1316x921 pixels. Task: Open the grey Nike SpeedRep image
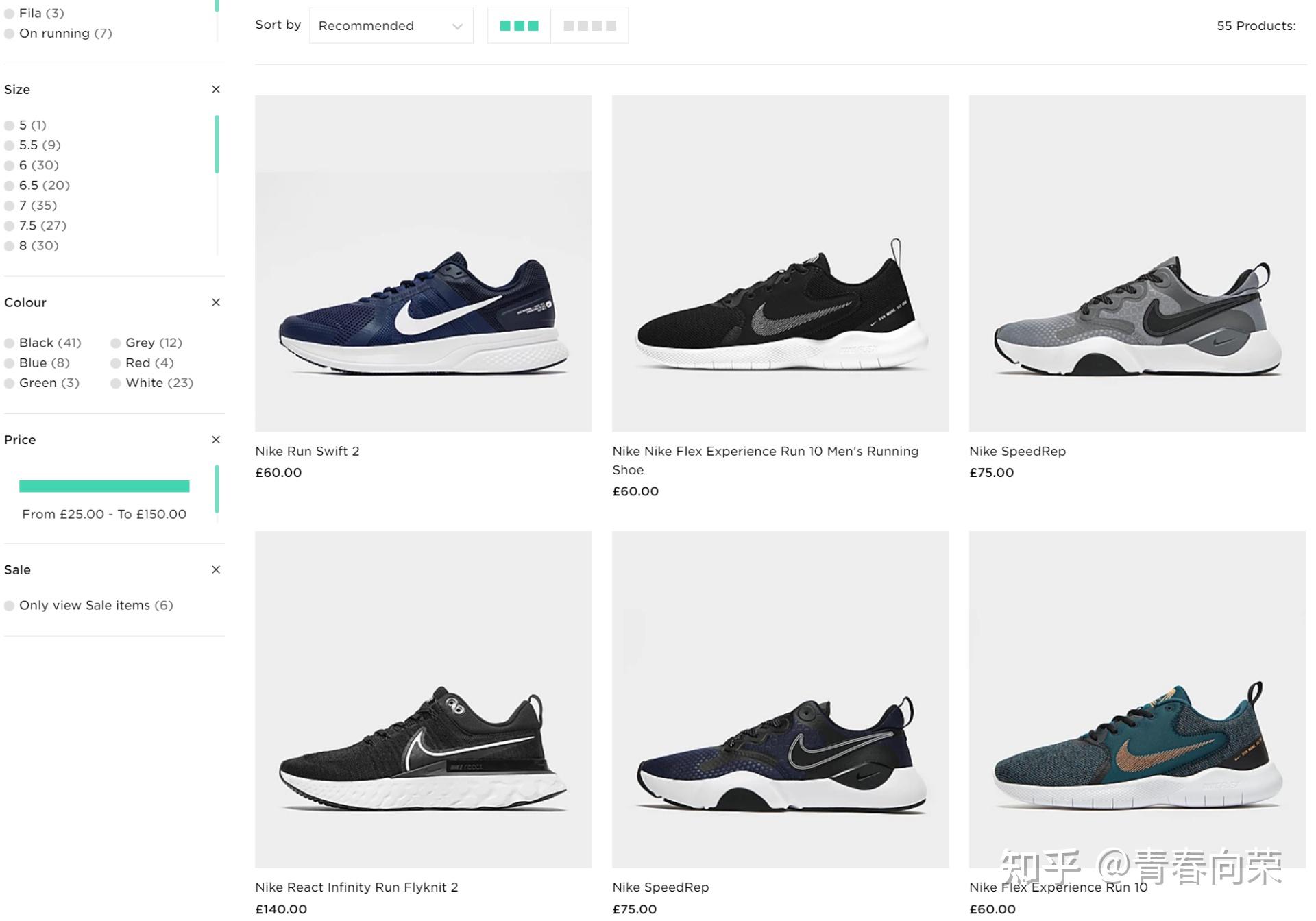tap(1138, 263)
